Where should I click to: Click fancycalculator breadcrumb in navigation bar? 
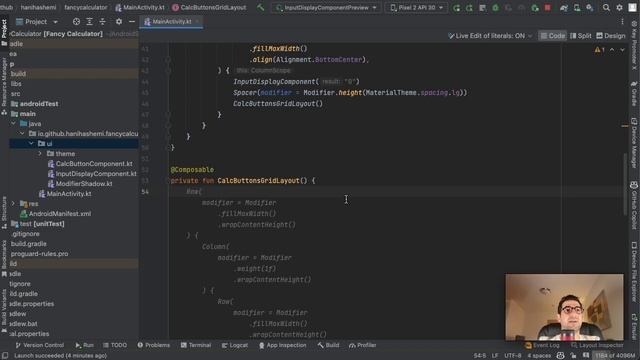pyautogui.click(x=86, y=7)
